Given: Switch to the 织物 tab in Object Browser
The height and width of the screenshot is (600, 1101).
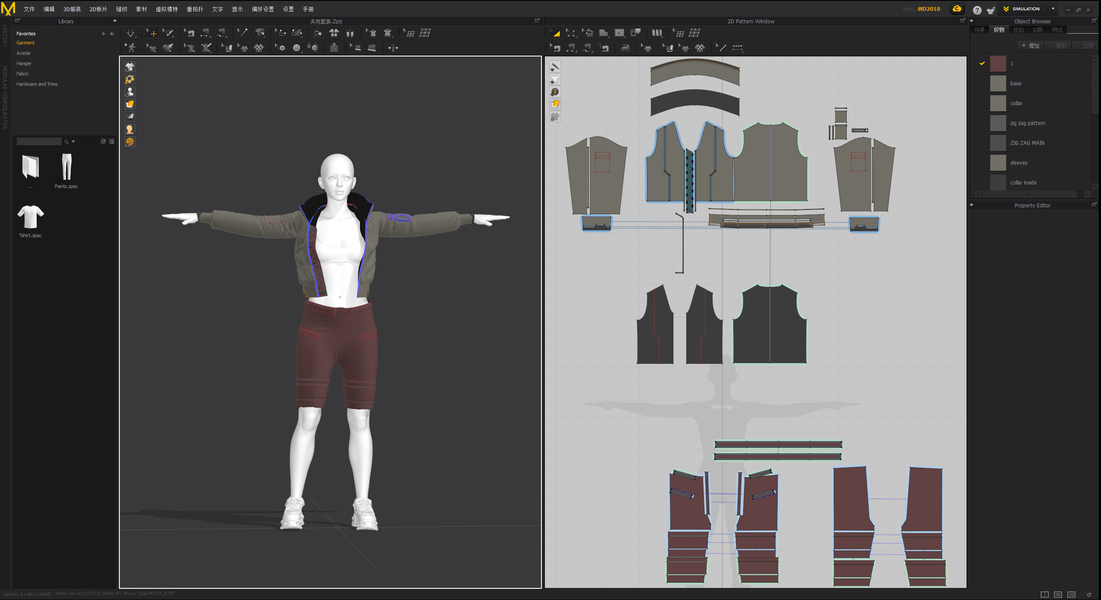Looking at the screenshot, I should [x=998, y=30].
